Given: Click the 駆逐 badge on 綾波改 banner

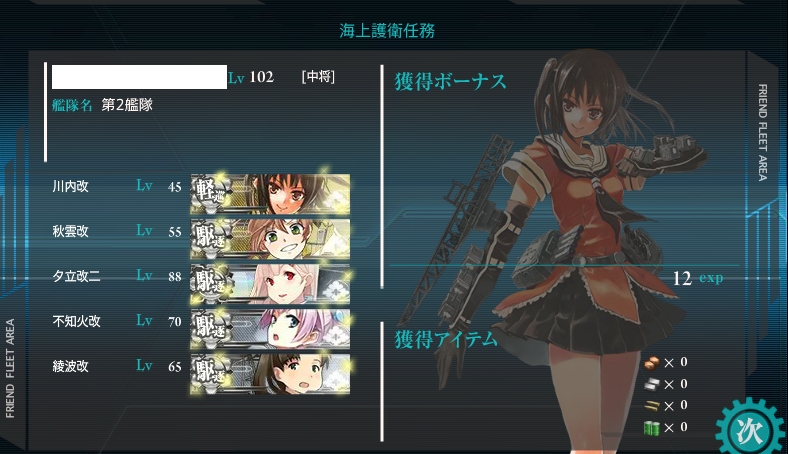Looking at the screenshot, I should 211,373.
